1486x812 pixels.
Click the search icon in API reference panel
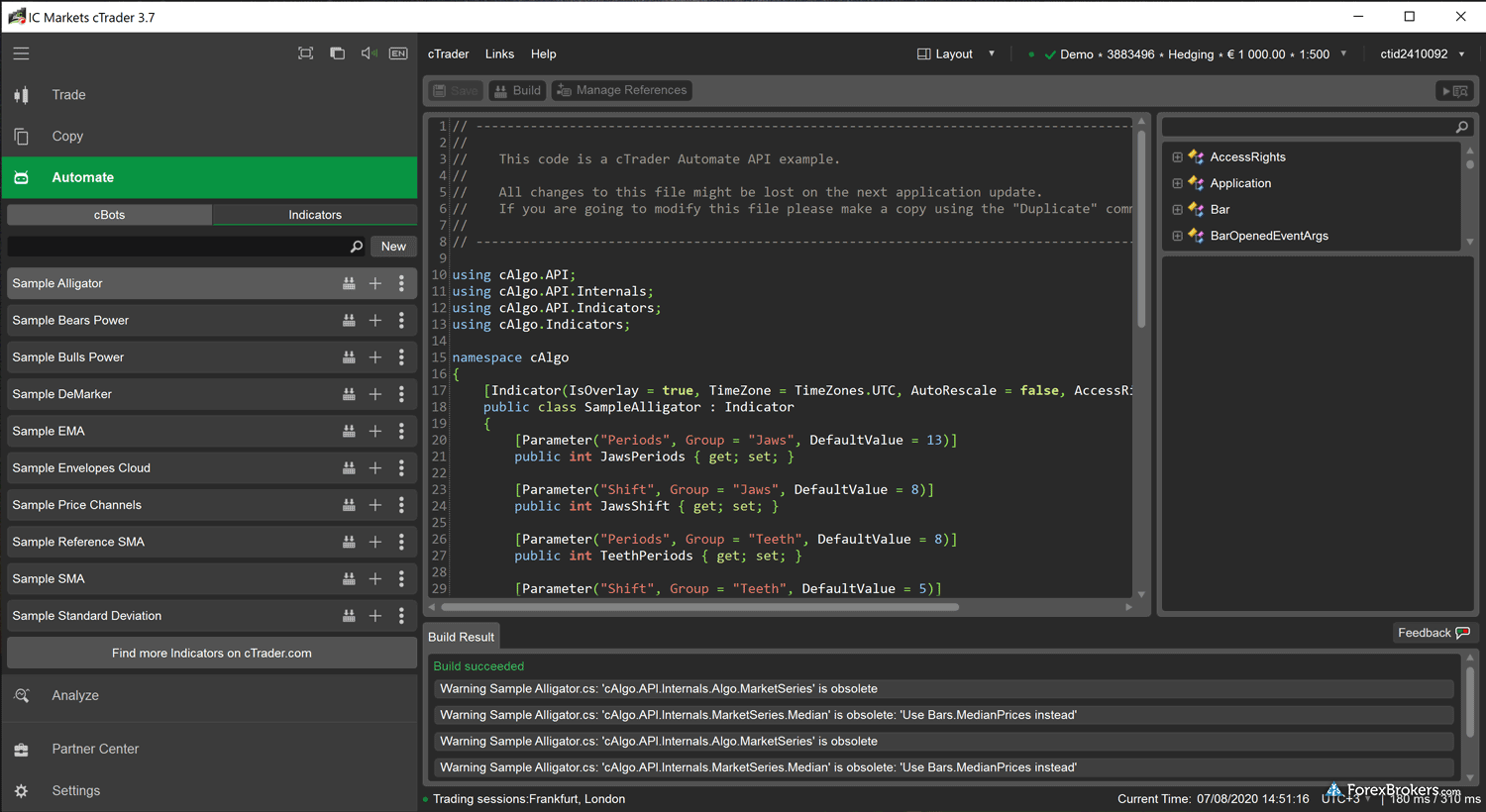tap(1461, 127)
